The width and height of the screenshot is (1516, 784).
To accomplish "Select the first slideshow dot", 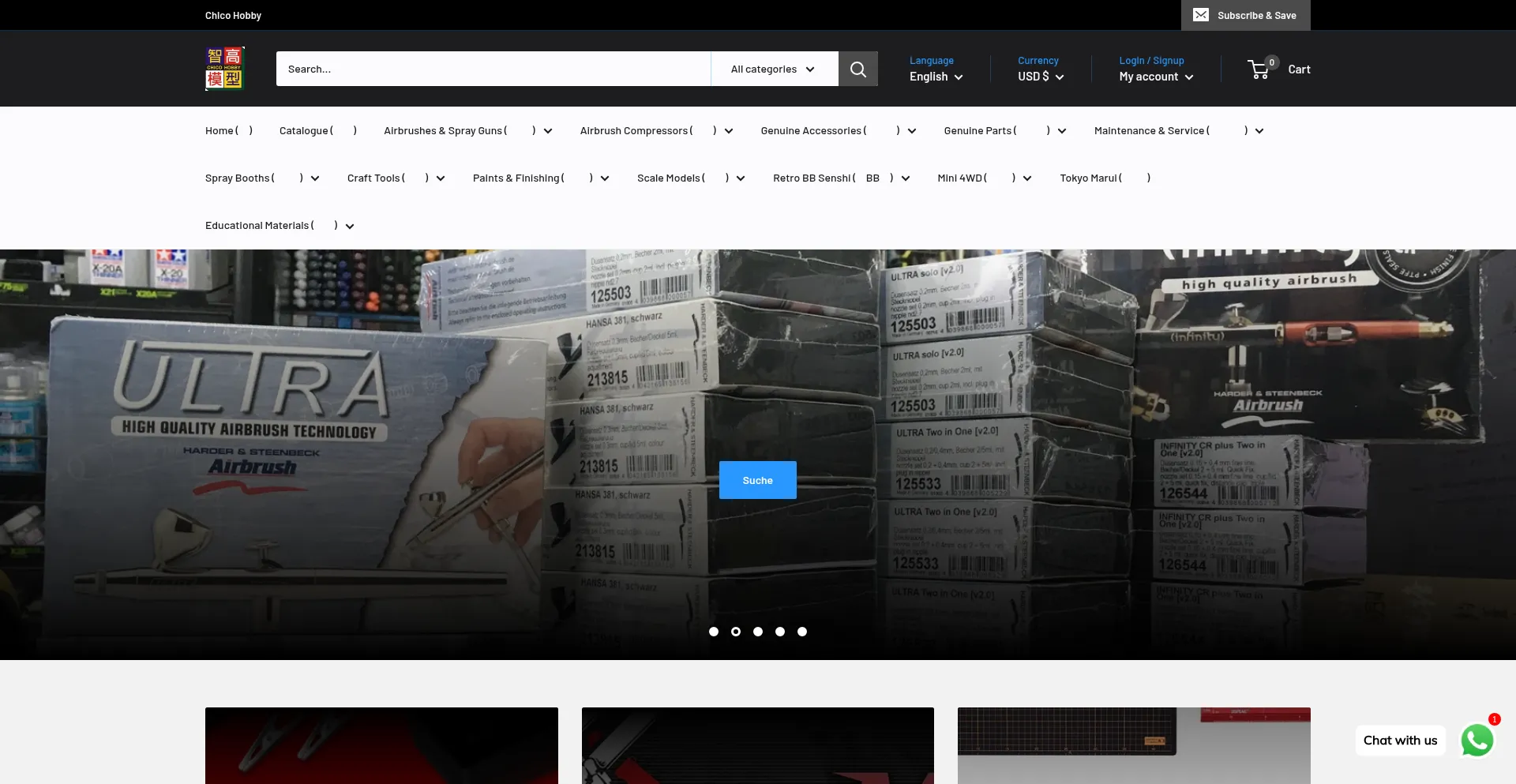I will coord(714,632).
